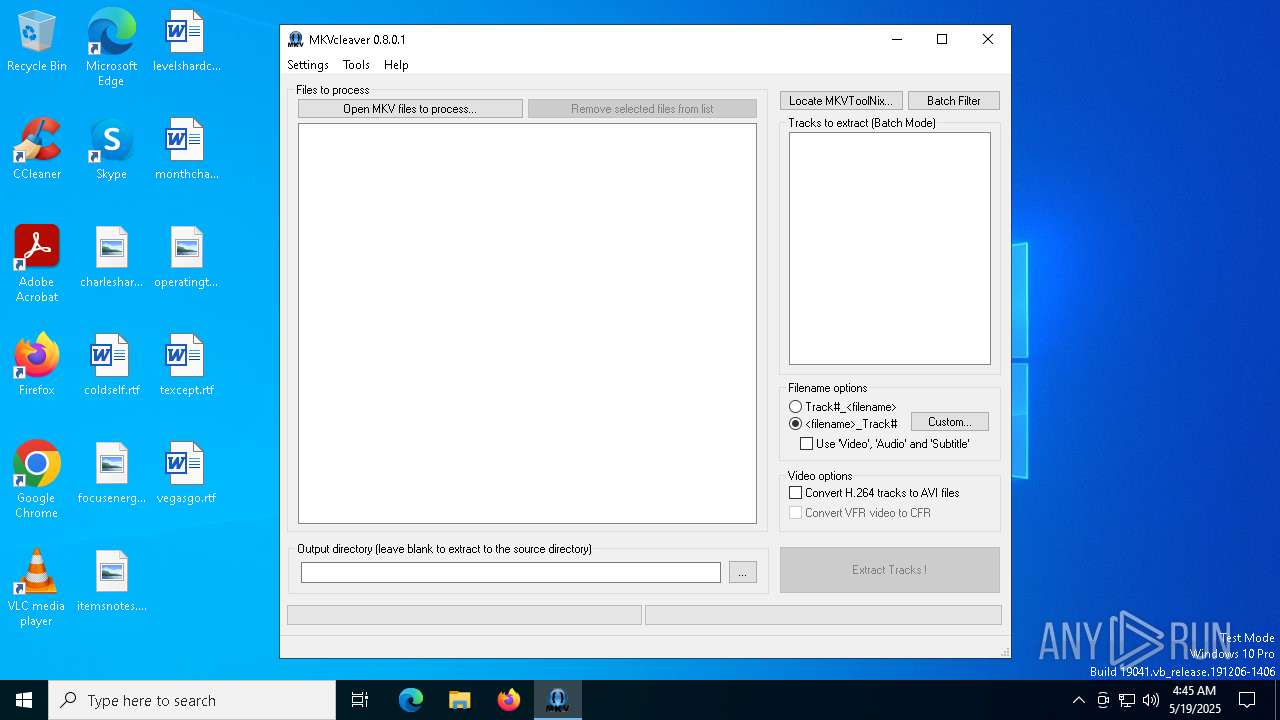The width and height of the screenshot is (1280, 720).
Task: Click the Locate MKVToolNix button
Action: pyautogui.click(x=841, y=101)
